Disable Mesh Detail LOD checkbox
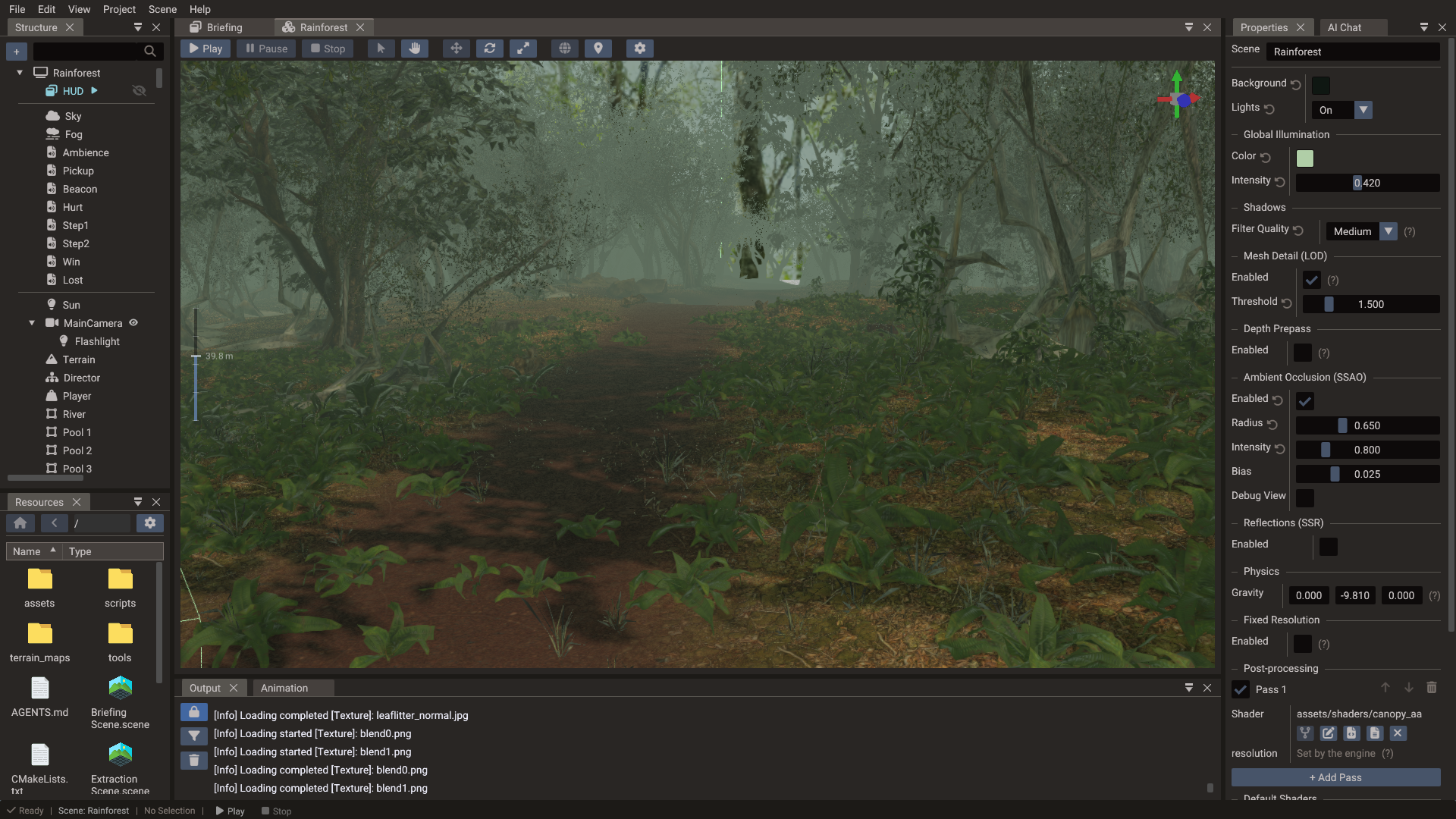 pos(1312,280)
